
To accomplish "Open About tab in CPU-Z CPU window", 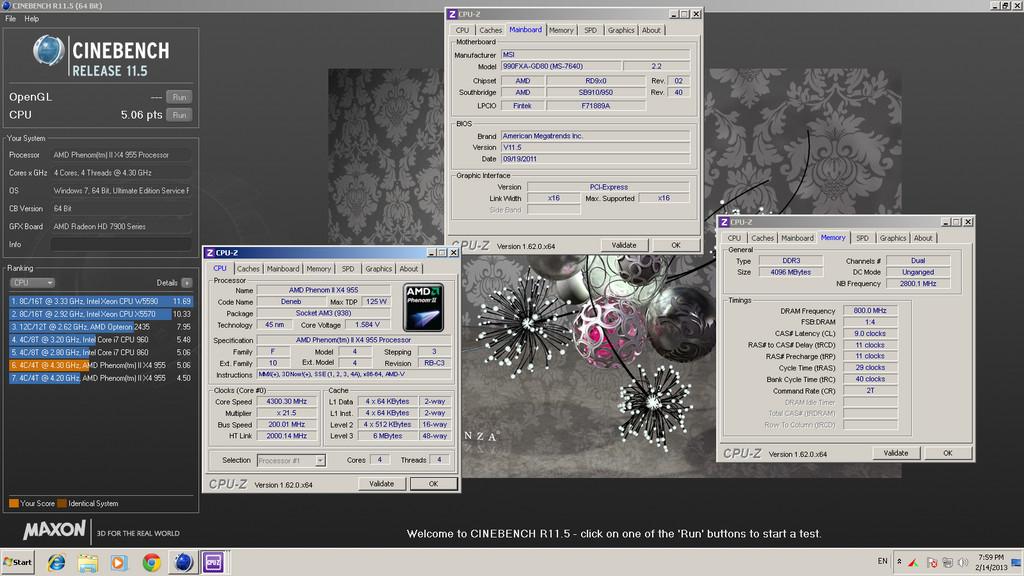I will [409, 269].
